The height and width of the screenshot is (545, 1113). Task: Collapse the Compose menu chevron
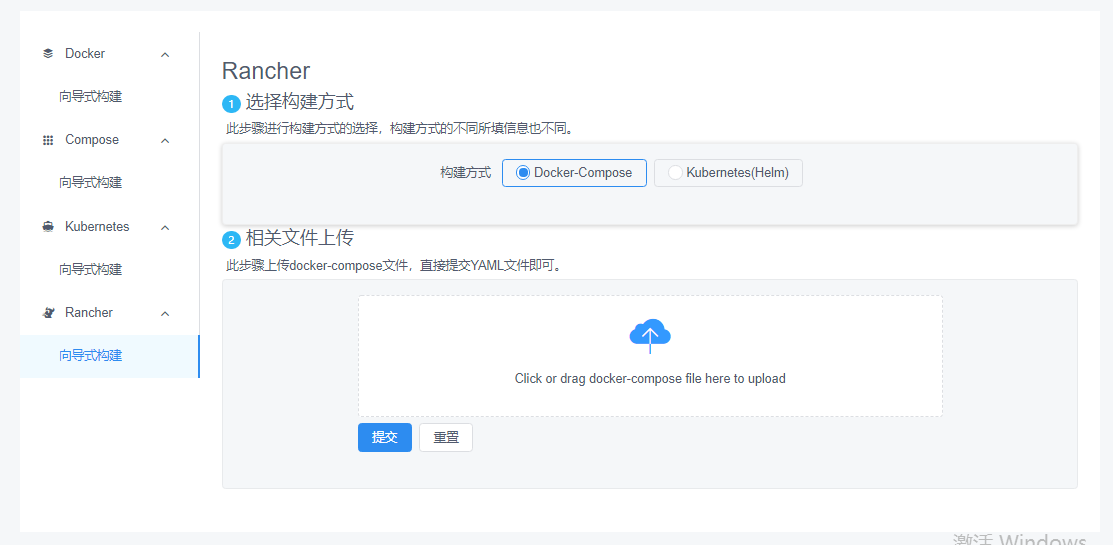(165, 141)
